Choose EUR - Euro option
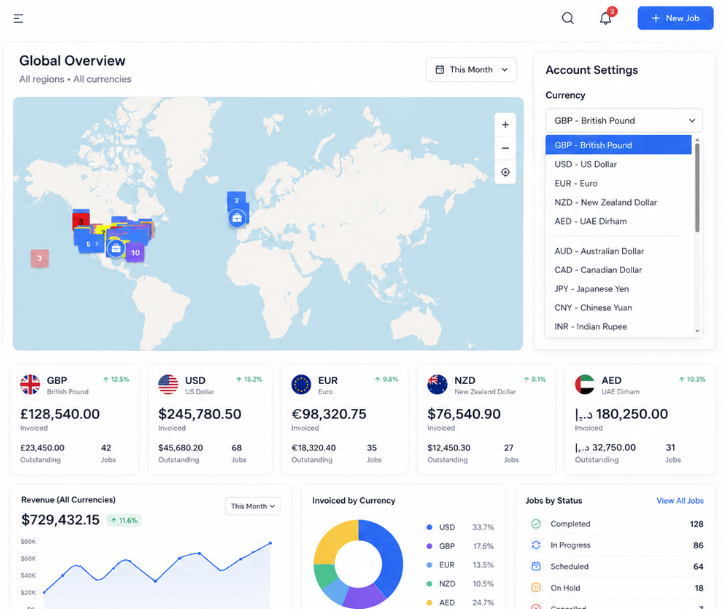 point(618,183)
